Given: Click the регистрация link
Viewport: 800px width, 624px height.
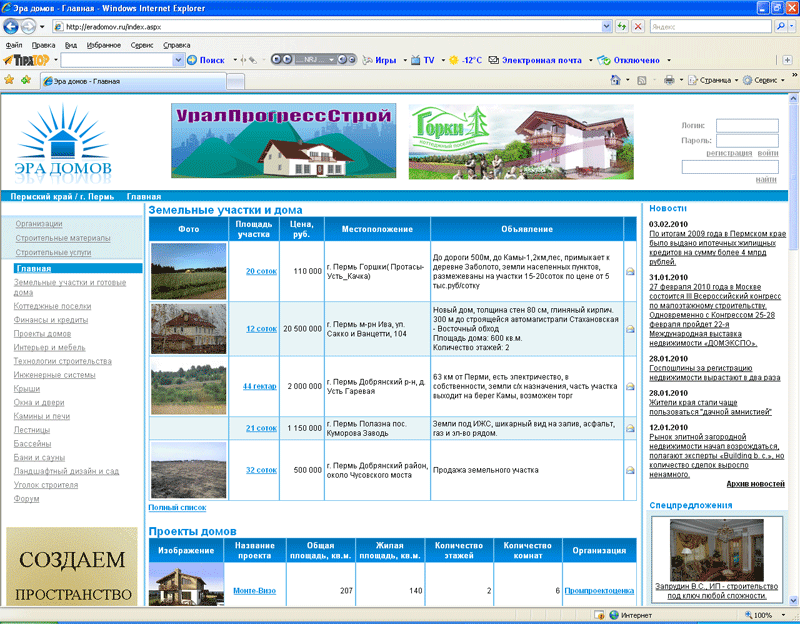Looking at the screenshot, I should tap(728, 153).
